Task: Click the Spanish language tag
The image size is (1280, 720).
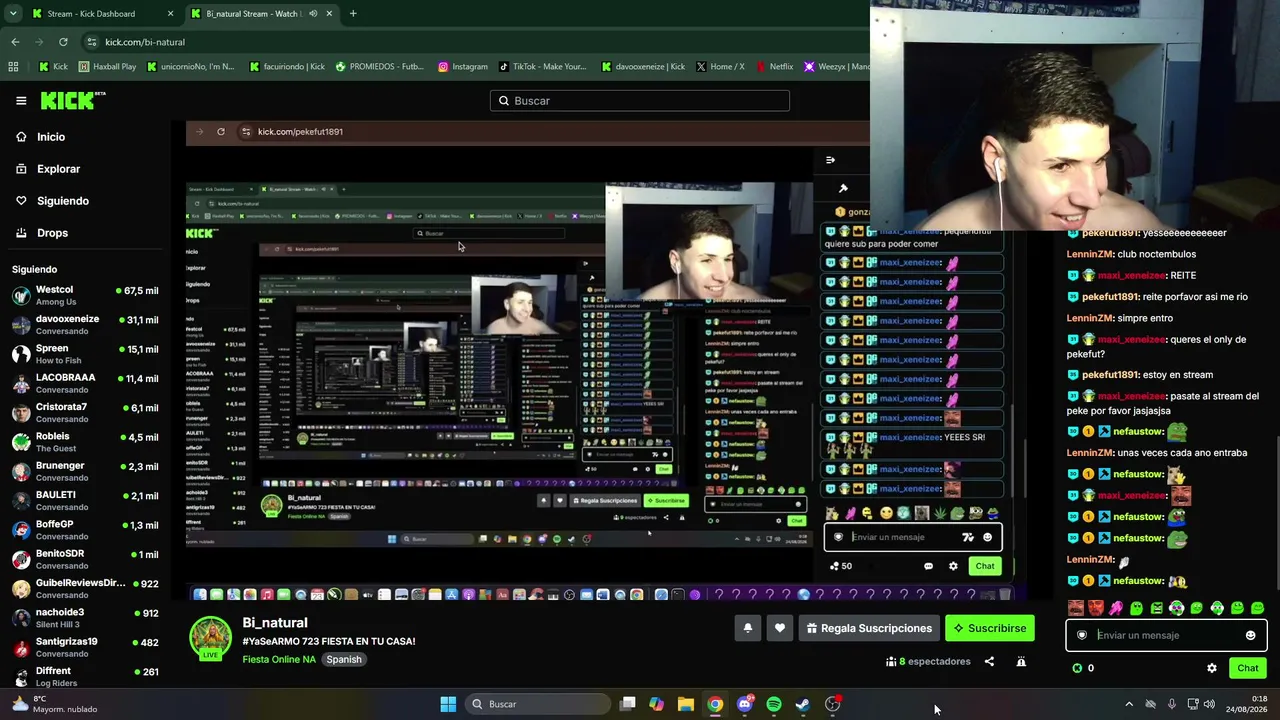Action: click(344, 659)
